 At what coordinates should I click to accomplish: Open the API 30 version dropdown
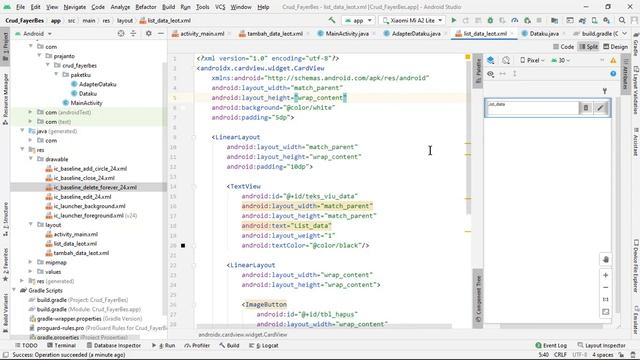click(x=560, y=60)
